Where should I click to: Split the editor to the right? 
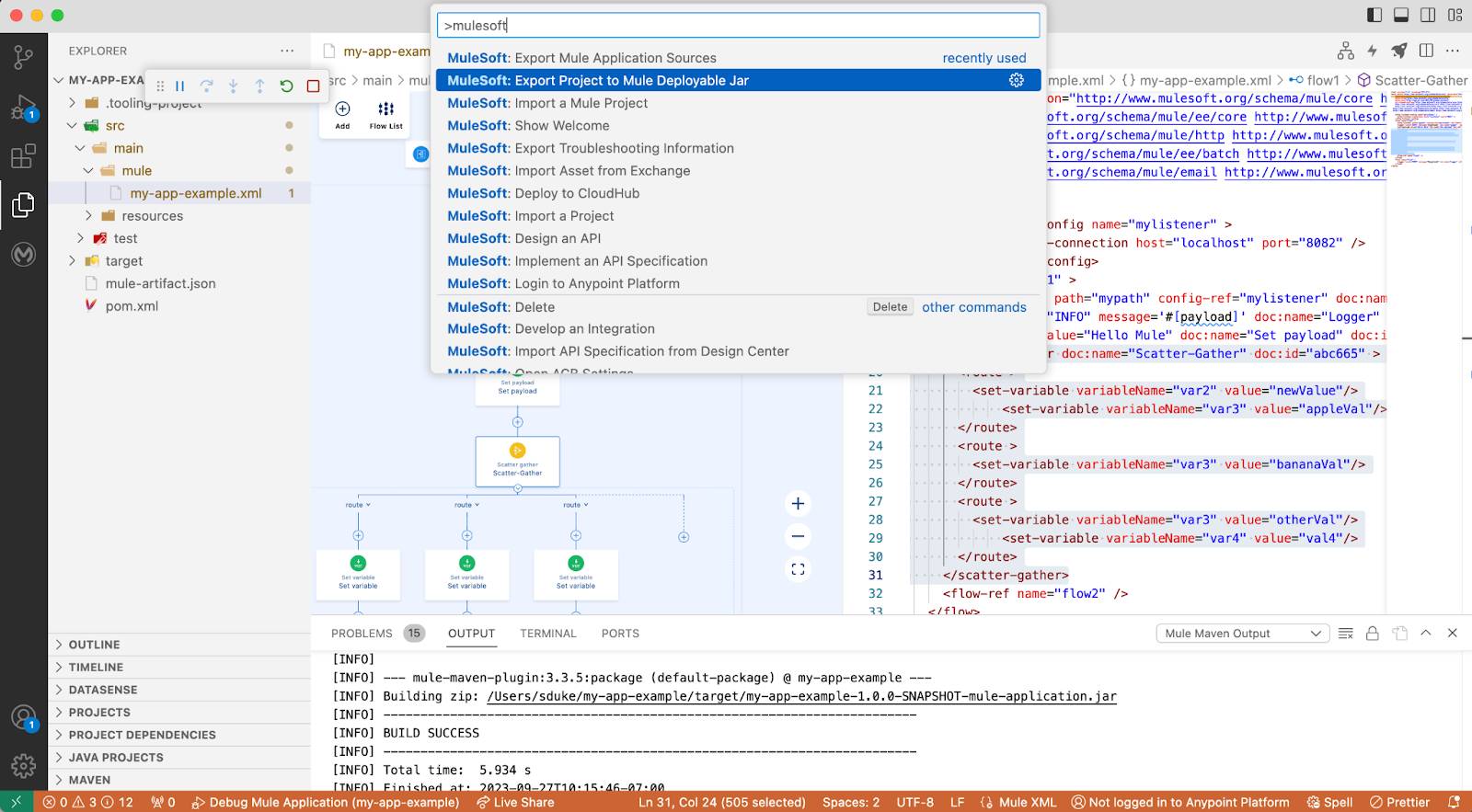pos(1426,51)
